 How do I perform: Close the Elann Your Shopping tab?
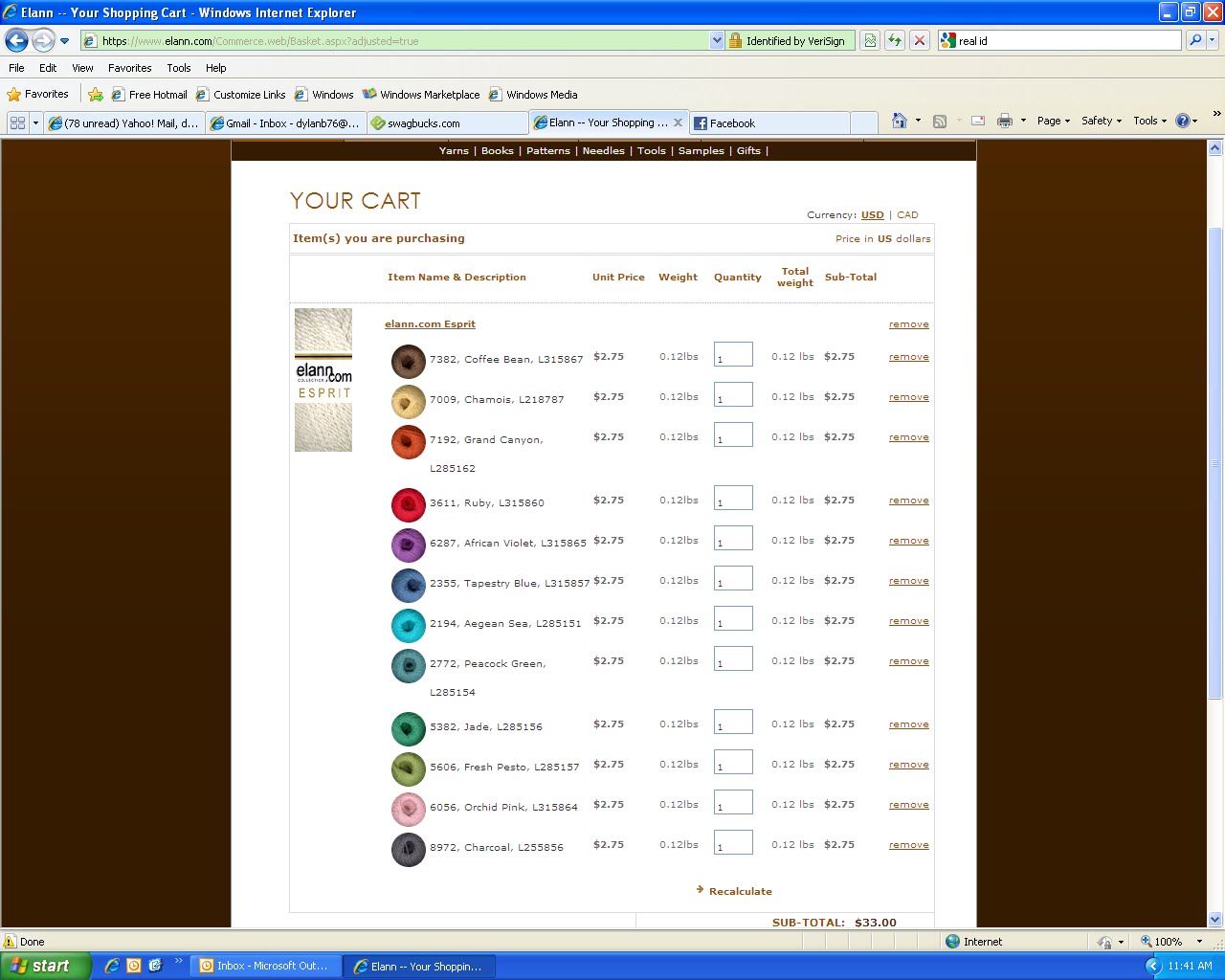tap(678, 122)
